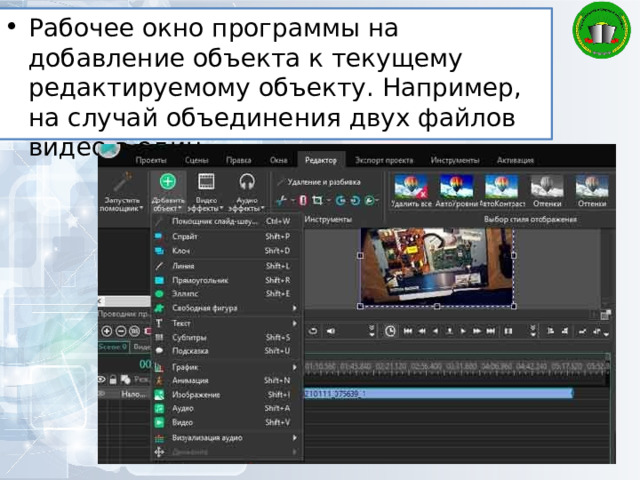
Task: Click the green rotate-by-angle icon
Action: tap(370, 200)
